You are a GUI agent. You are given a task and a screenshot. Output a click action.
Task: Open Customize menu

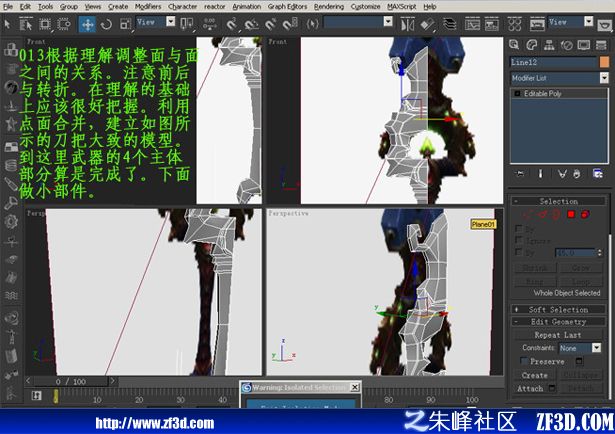click(365, 7)
